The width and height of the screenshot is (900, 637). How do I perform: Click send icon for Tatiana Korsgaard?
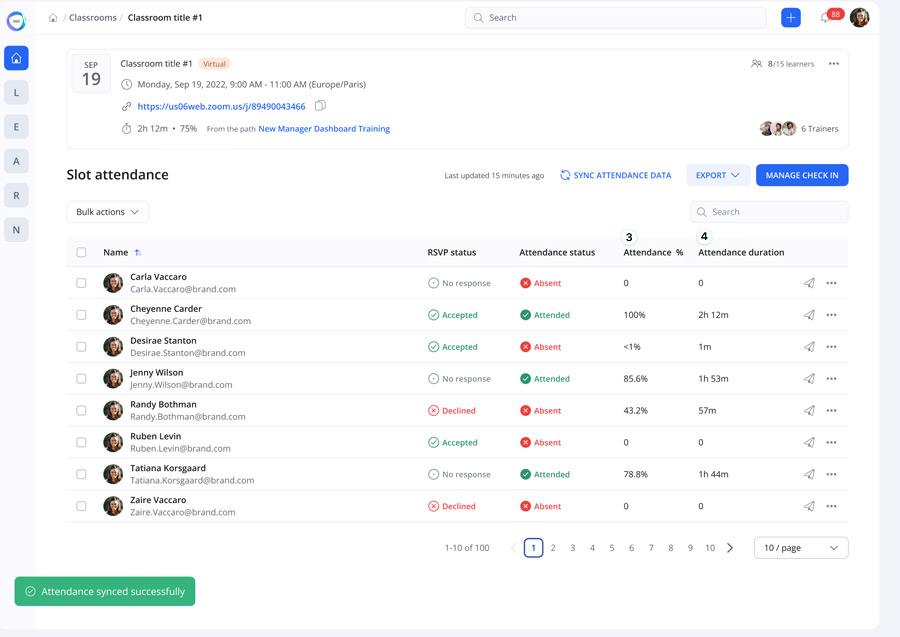pyautogui.click(x=809, y=474)
